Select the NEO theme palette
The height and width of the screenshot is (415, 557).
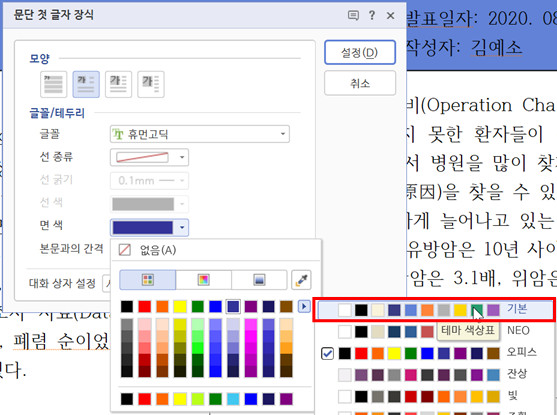pyautogui.click(x=434, y=331)
